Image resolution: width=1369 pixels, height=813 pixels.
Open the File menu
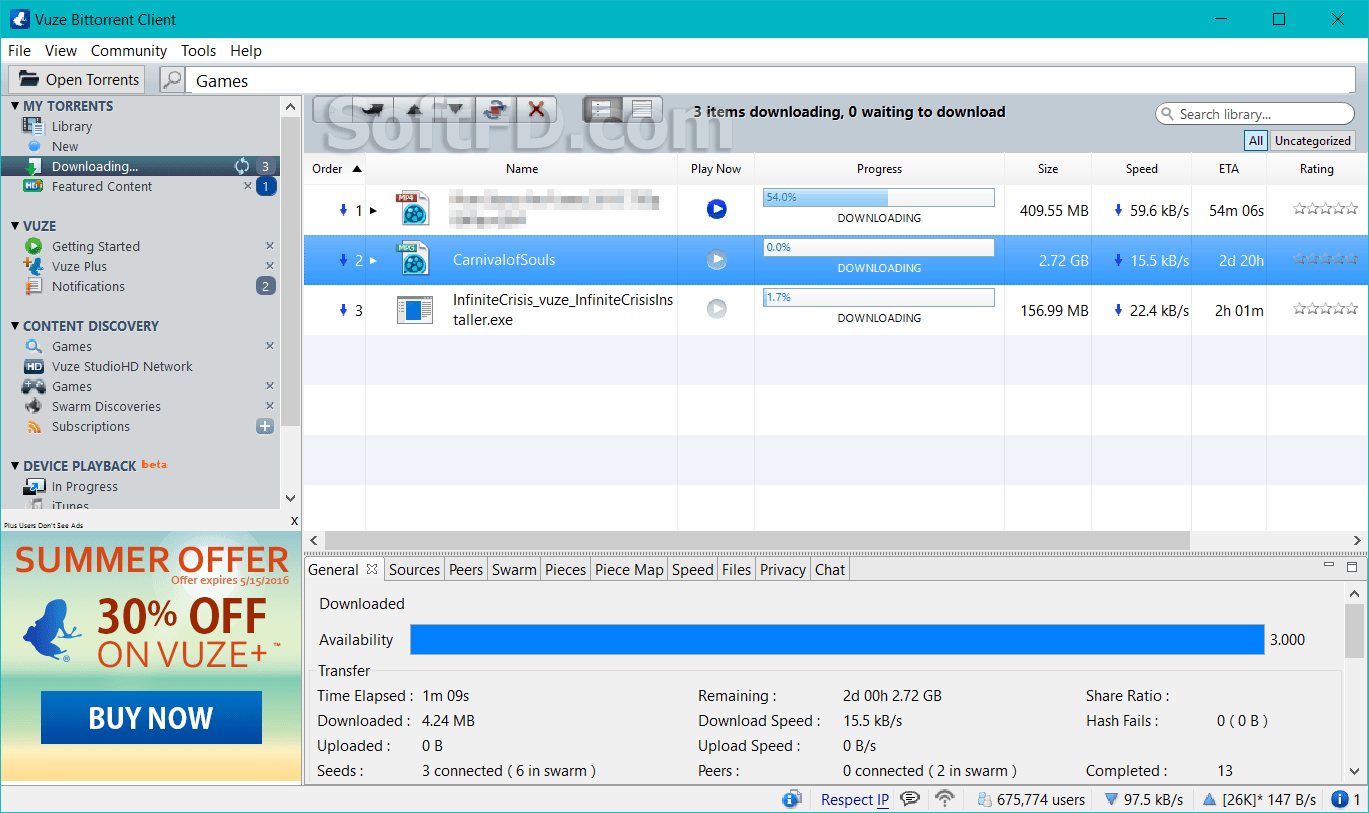coord(19,51)
